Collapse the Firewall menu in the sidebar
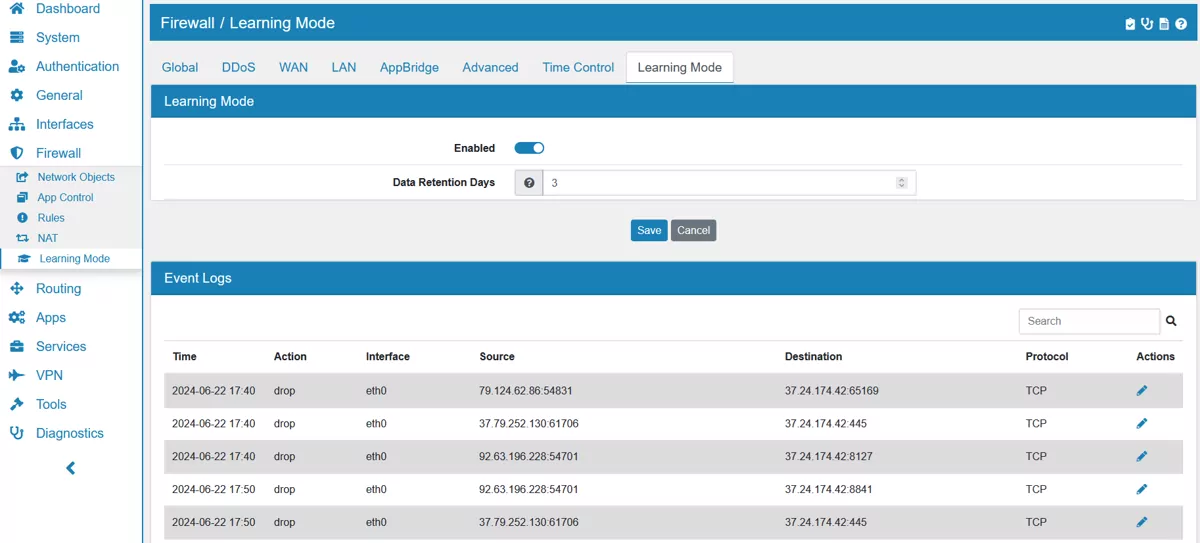The height and width of the screenshot is (543, 1200). tap(58, 153)
